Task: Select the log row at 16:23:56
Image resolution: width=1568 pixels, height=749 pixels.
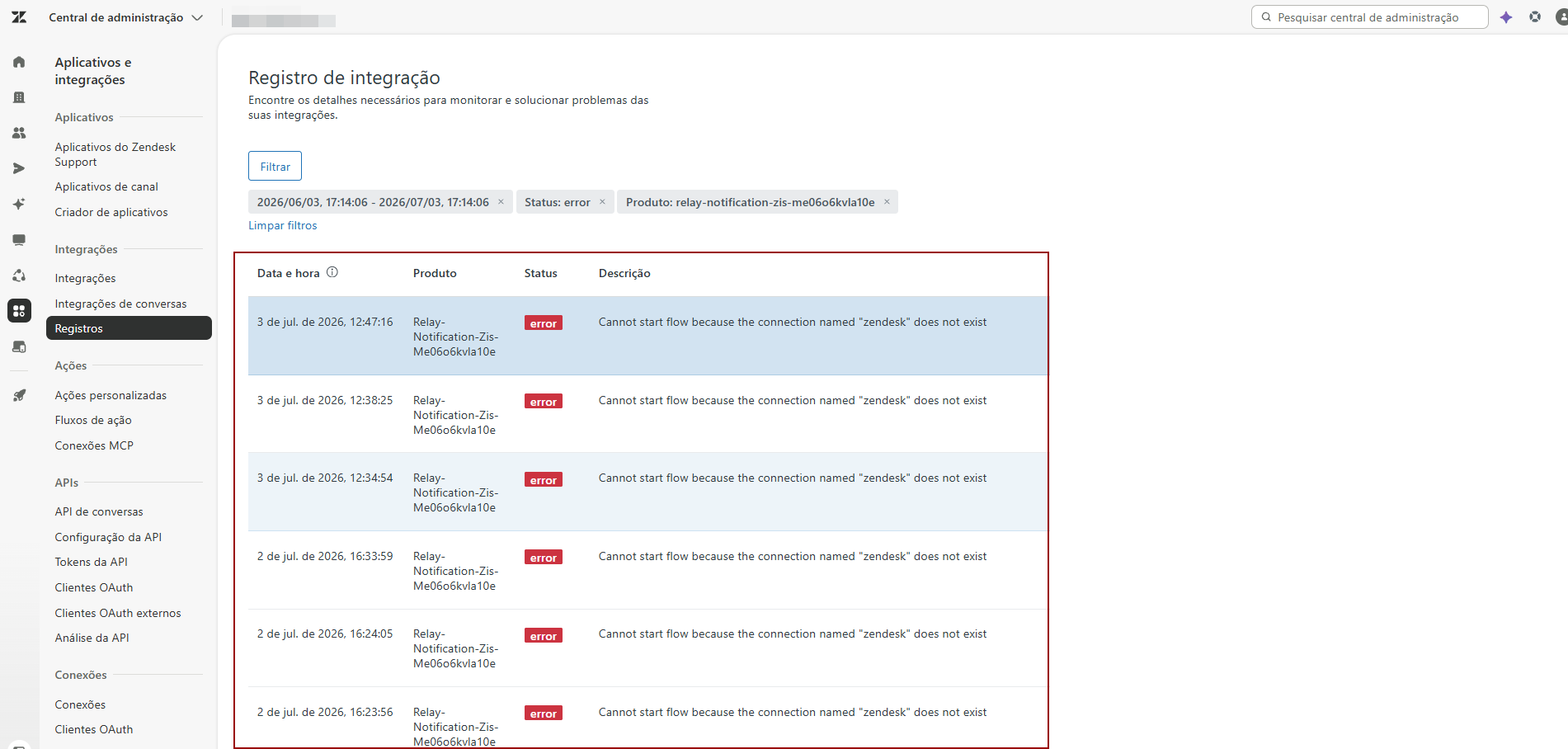Action: [647, 718]
